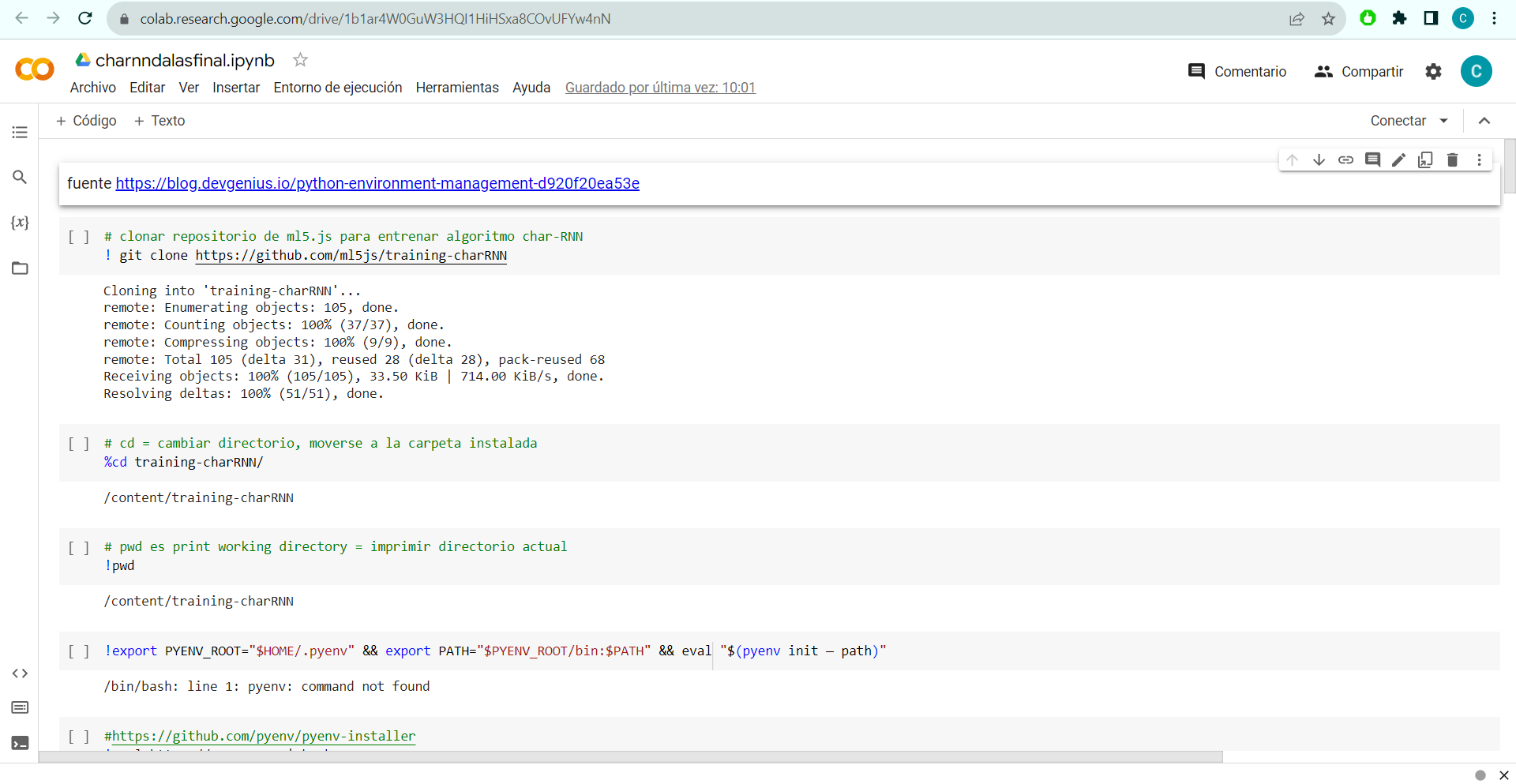The height and width of the screenshot is (784, 1516).
Task: Open command palette icon
Action: (x=20, y=707)
